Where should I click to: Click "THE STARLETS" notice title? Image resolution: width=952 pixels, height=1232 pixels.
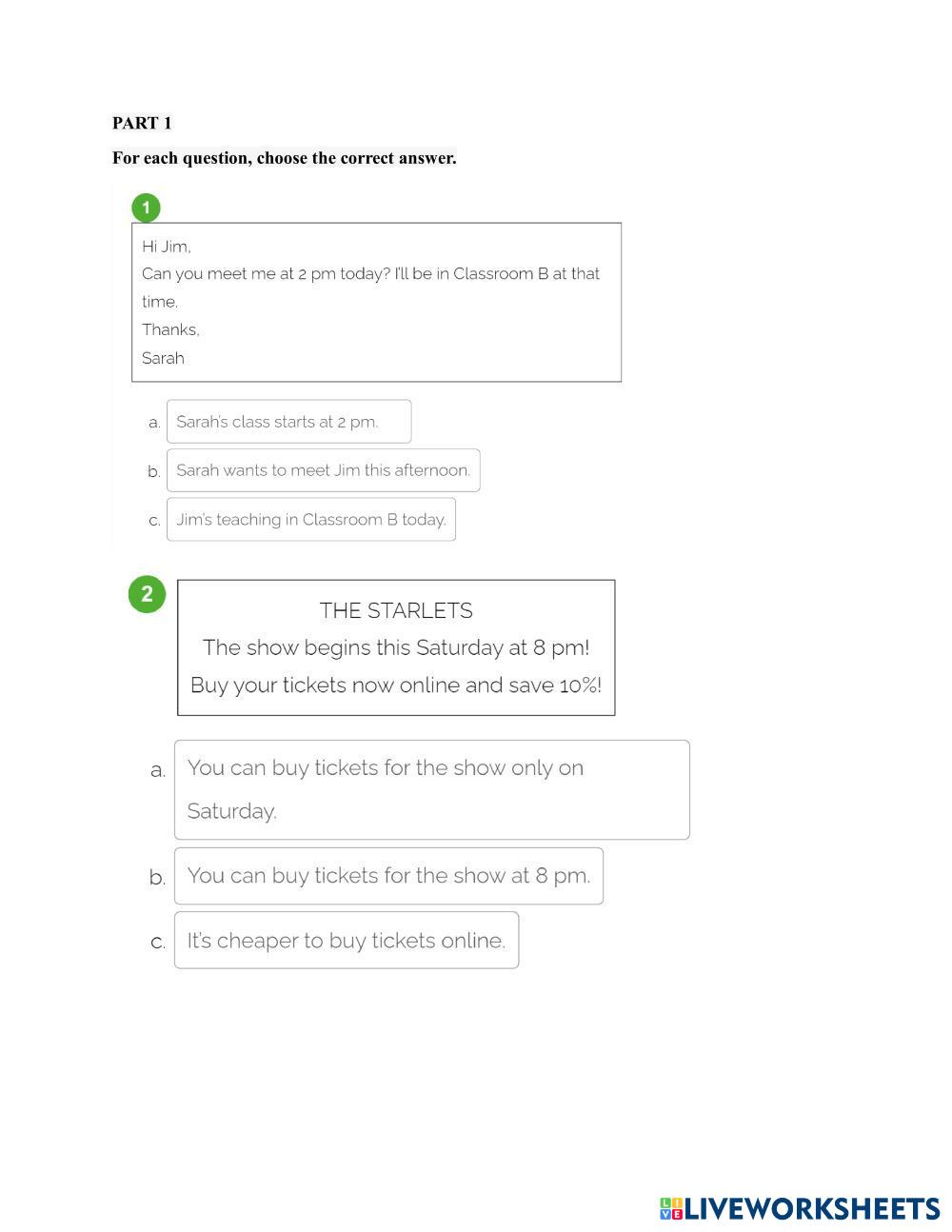click(x=396, y=611)
